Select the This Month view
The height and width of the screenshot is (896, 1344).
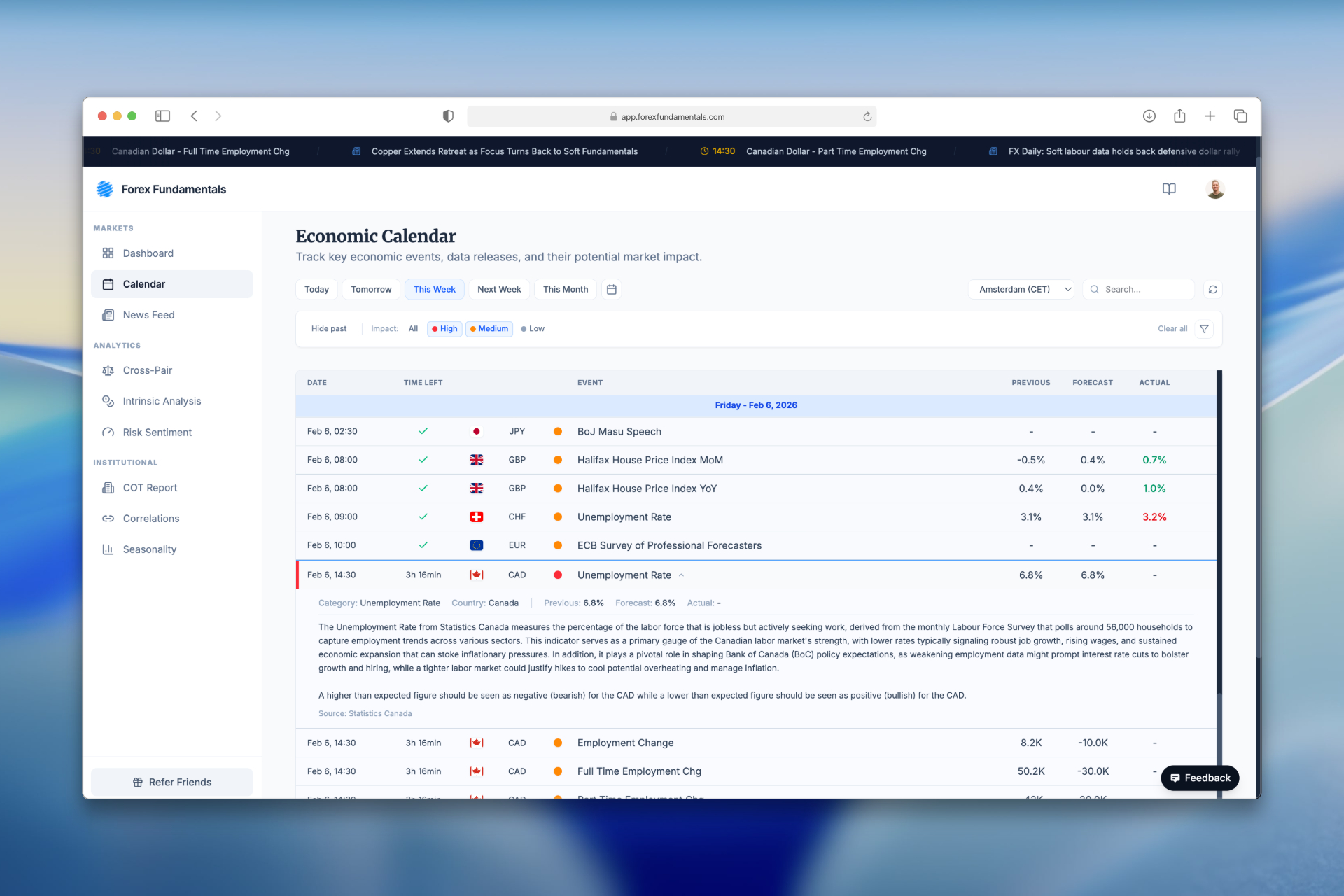click(x=565, y=289)
